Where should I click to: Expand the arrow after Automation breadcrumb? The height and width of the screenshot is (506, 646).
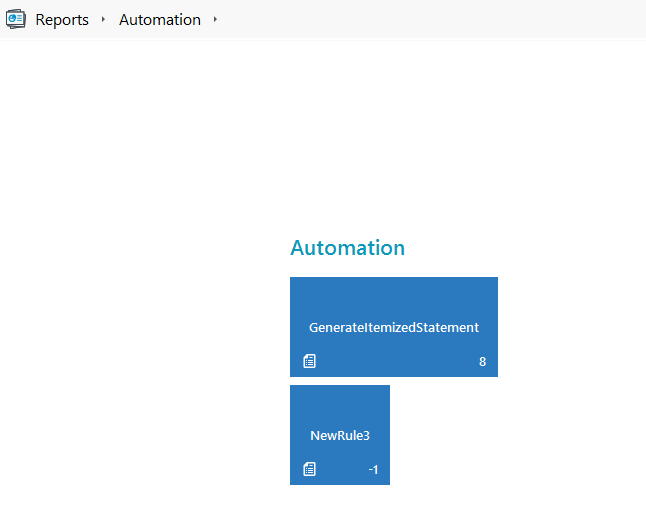pos(215,19)
